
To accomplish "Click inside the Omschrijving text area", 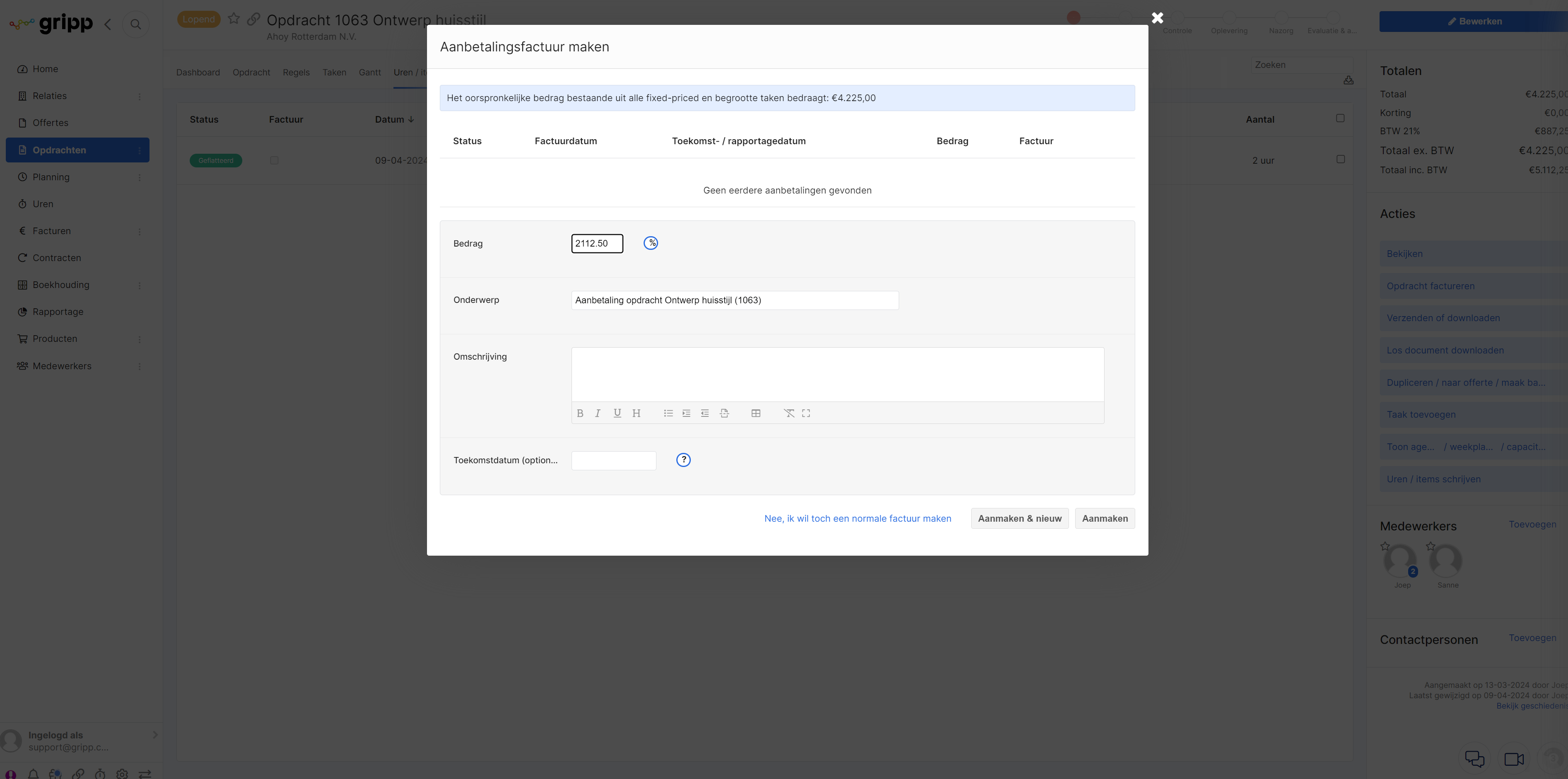I will click(x=837, y=375).
